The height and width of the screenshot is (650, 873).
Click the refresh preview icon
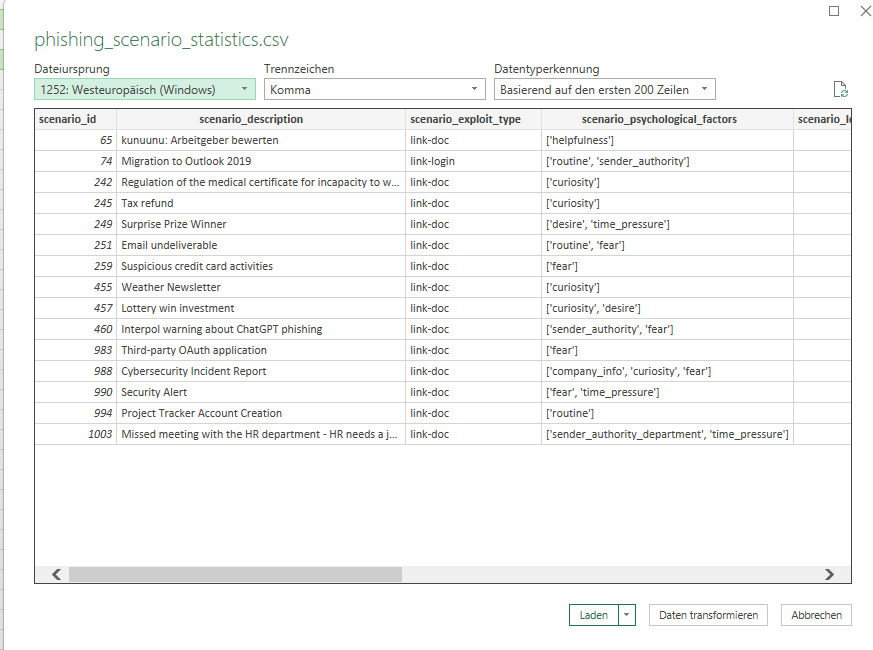(x=840, y=89)
